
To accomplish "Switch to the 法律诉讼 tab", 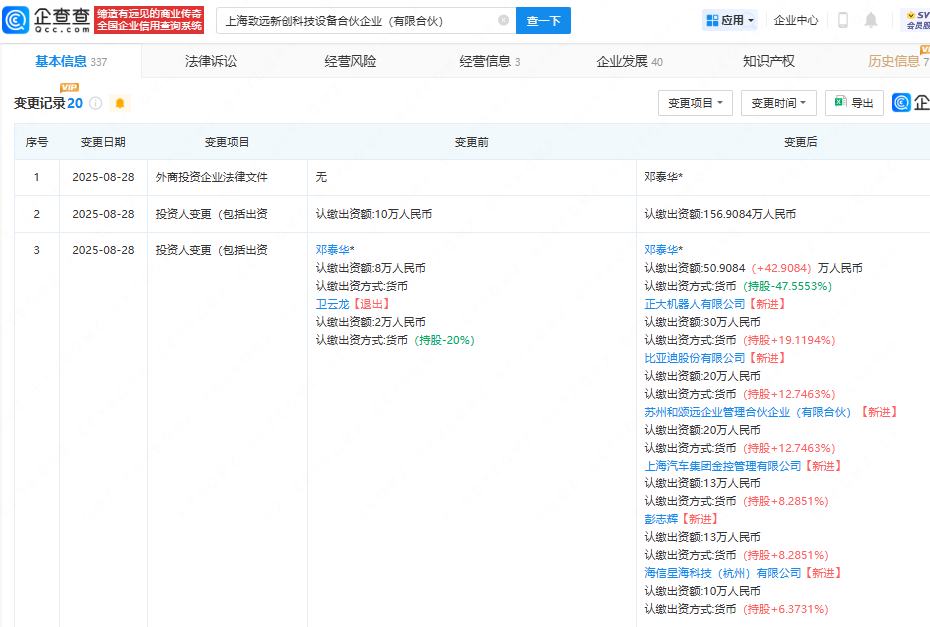I will coord(211,61).
